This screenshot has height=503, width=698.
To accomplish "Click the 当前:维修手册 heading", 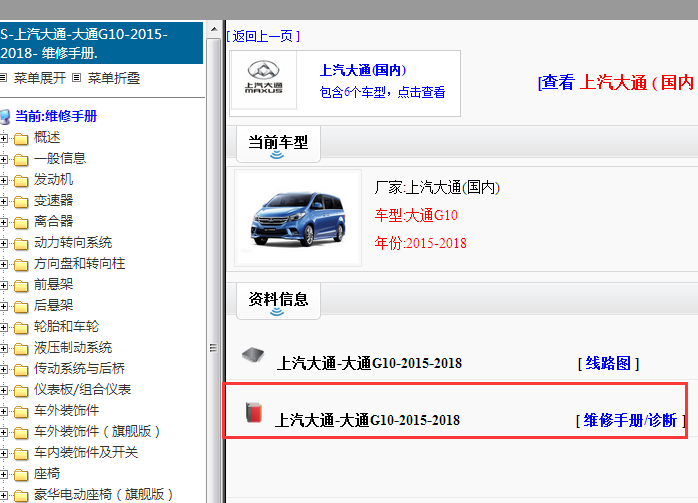I will point(56,117).
